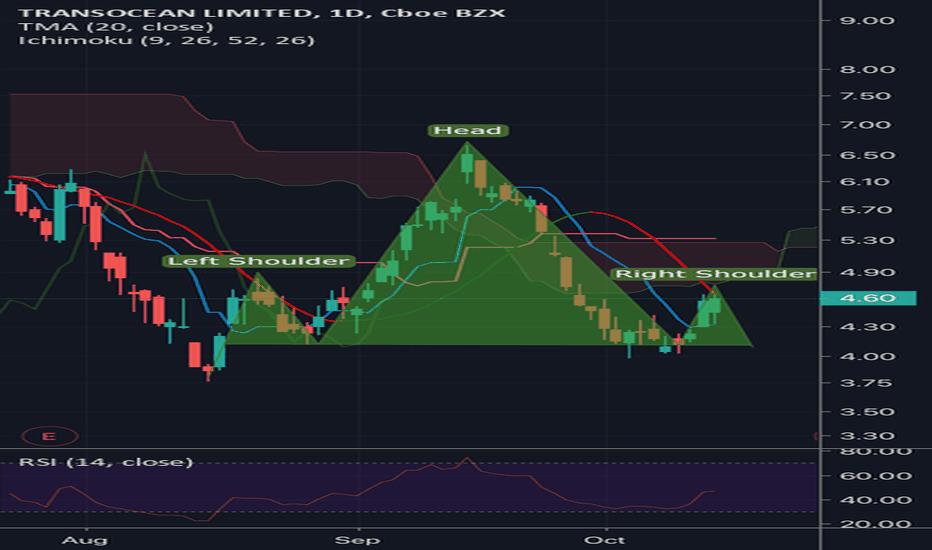This screenshot has height=550, width=932.
Task: Click the 5.30 price axis label
Action: [867, 240]
